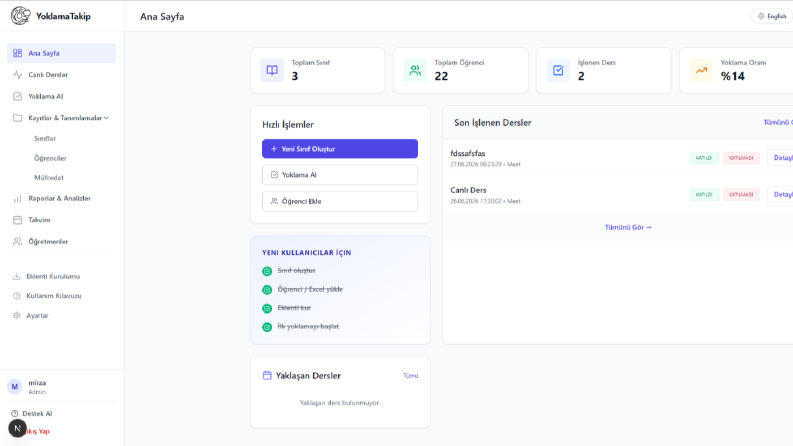The height and width of the screenshot is (446, 793).
Task: Click KATILMADI badge in Canlı Ders row
Action: (741, 194)
